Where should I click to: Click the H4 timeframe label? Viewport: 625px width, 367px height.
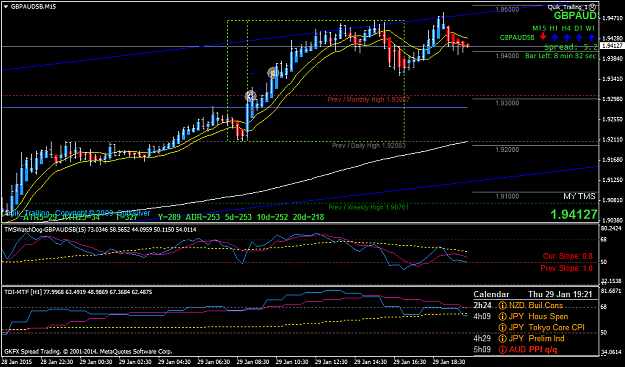(566, 28)
